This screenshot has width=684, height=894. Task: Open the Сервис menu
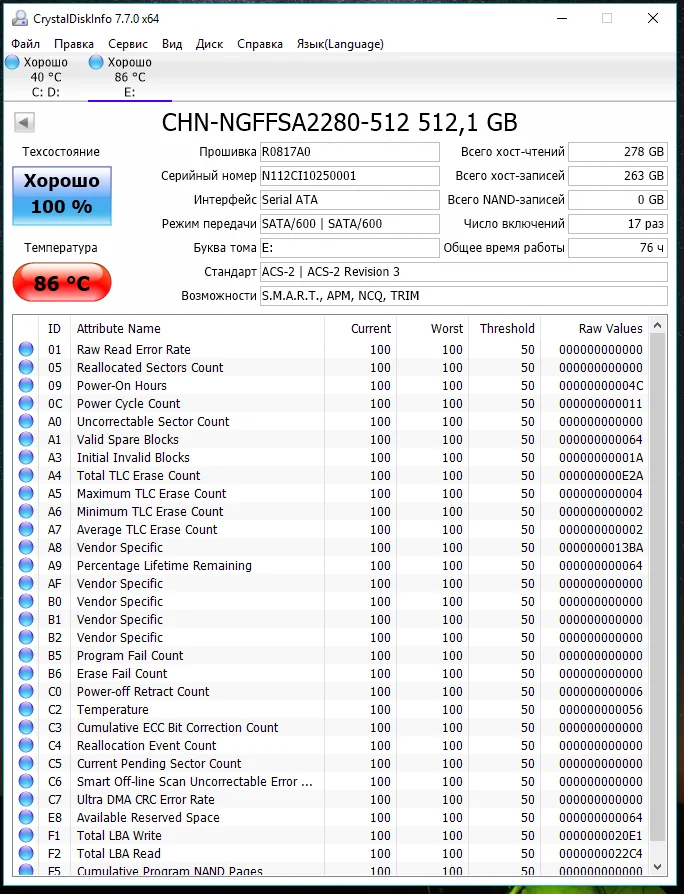pyautogui.click(x=128, y=44)
